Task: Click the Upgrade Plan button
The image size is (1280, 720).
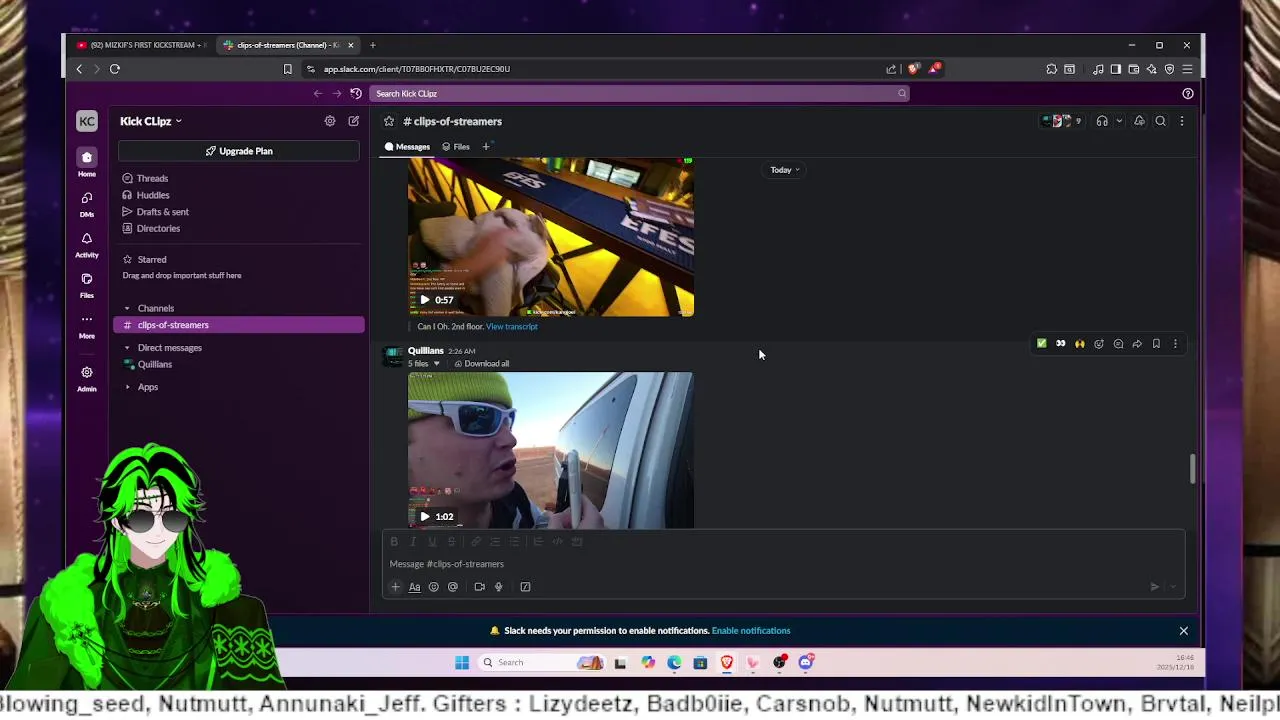Action: [x=239, y=151]
